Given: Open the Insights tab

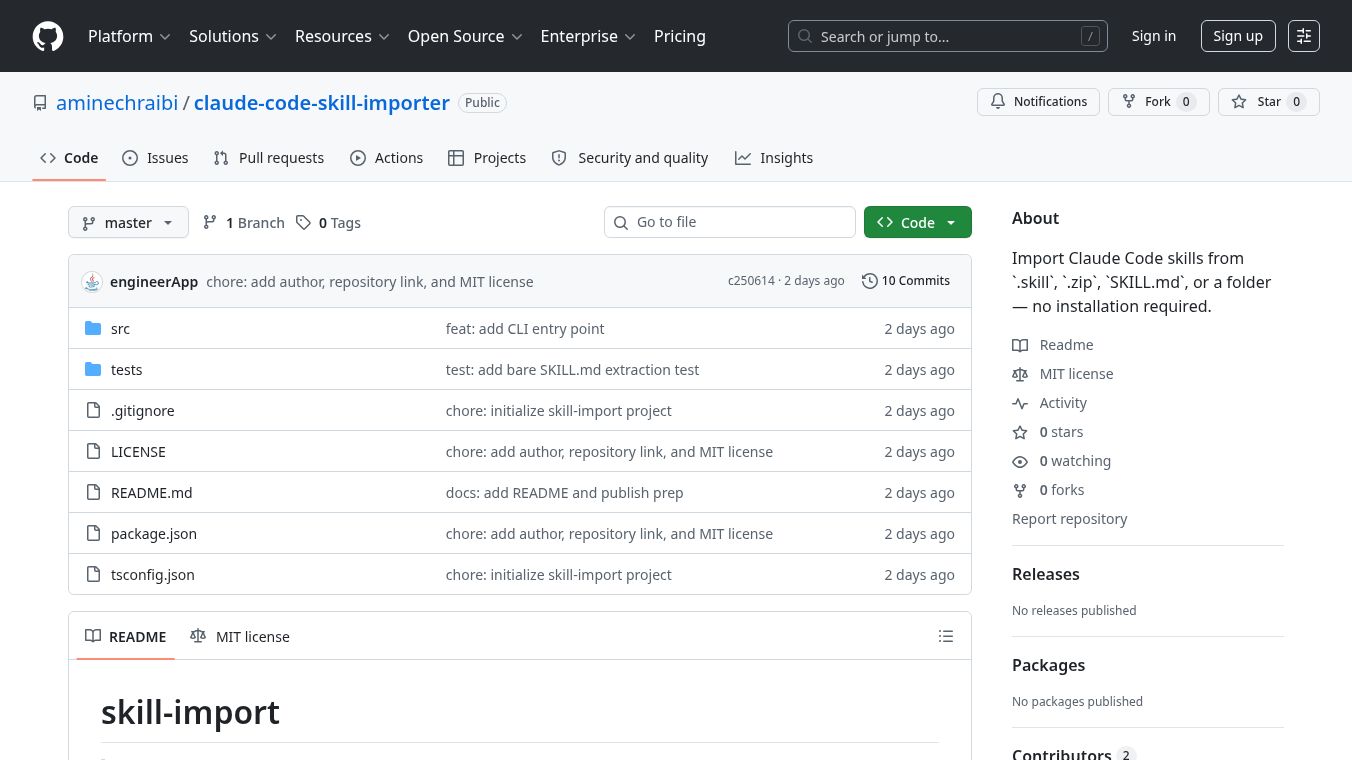Looking at the screenshot, I should tap(774, 158).
